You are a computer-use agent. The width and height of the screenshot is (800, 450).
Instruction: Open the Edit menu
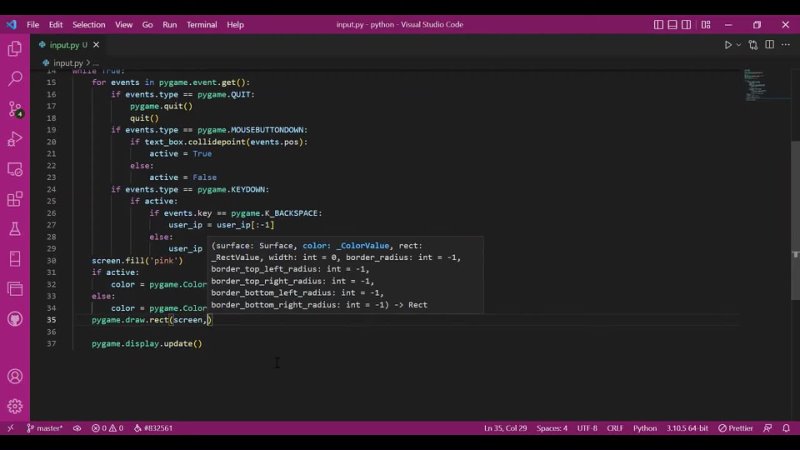56,24
